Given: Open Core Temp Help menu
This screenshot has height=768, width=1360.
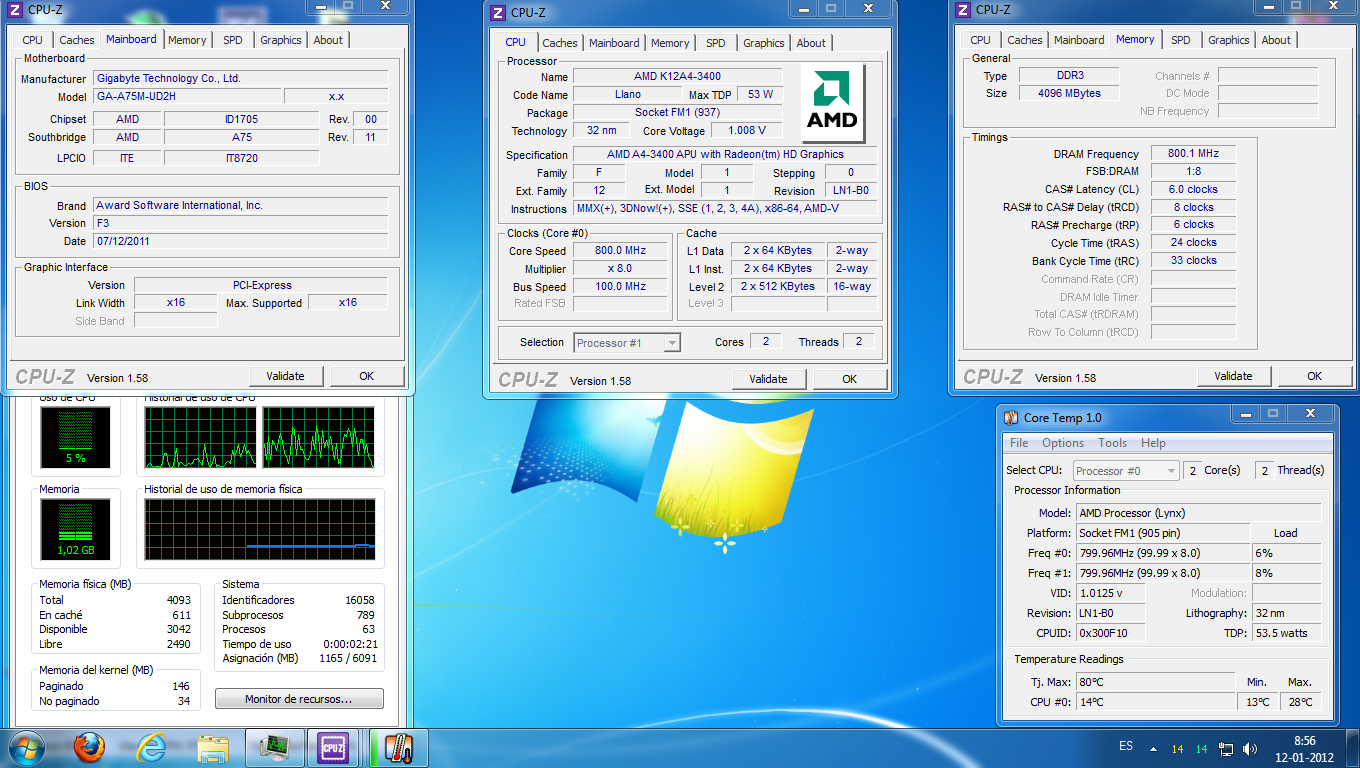Looking at the screenshot, I should [x=1153, y=443].
